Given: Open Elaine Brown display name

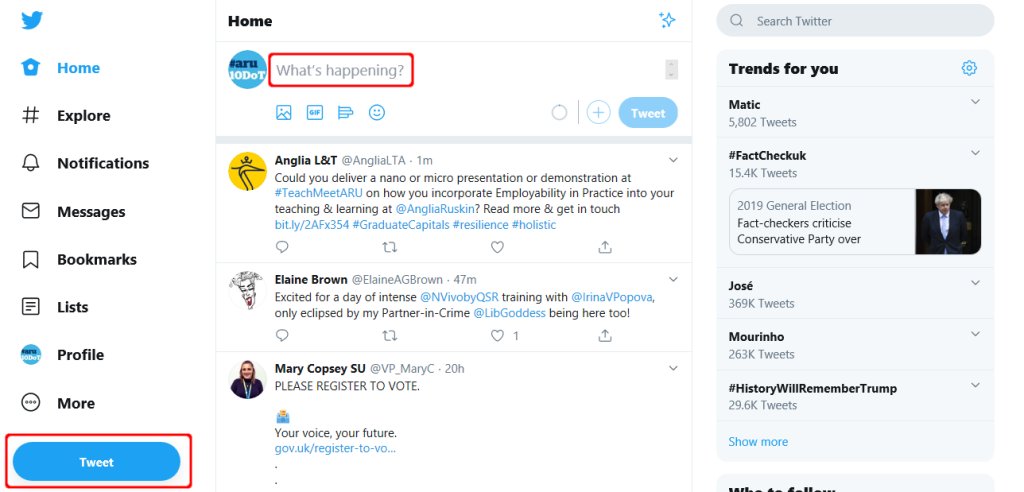Looking at the screenshot, I should point(311,280).
